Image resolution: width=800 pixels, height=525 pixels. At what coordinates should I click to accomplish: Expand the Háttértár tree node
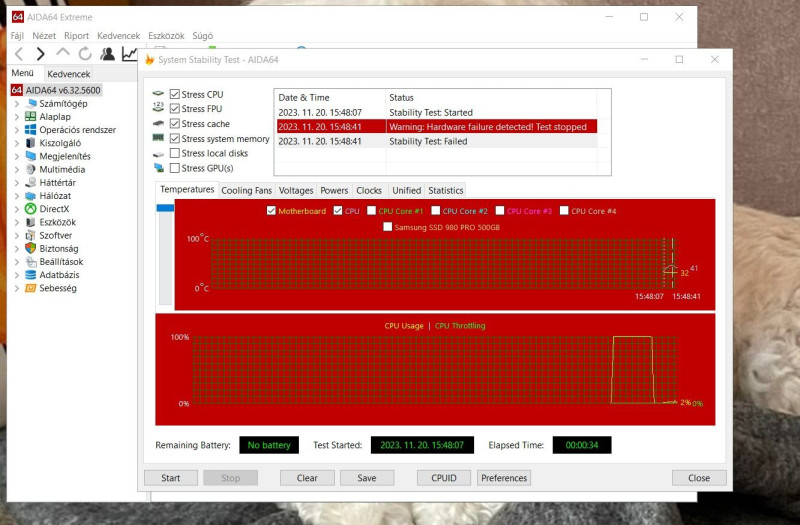click(x=16, y=183)
